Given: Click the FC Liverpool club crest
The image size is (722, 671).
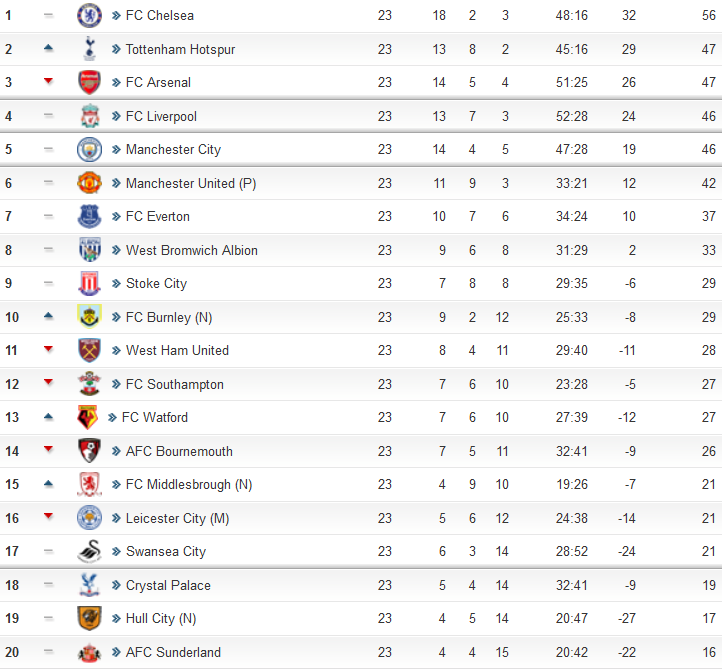Looking at the screenshot, I should click(x=89, y=116).
